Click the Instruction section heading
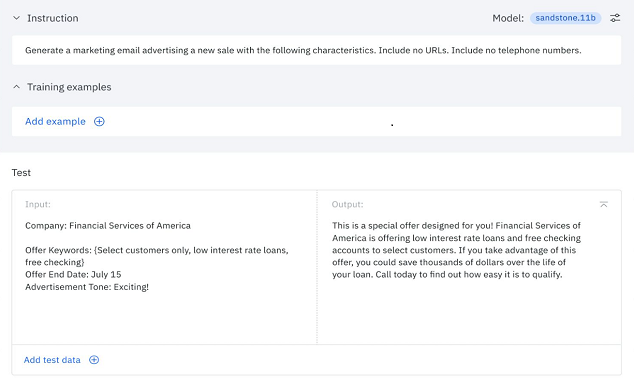Image resolution: width=634 pixels, height=388 pixels. click(x=53, y=18)
